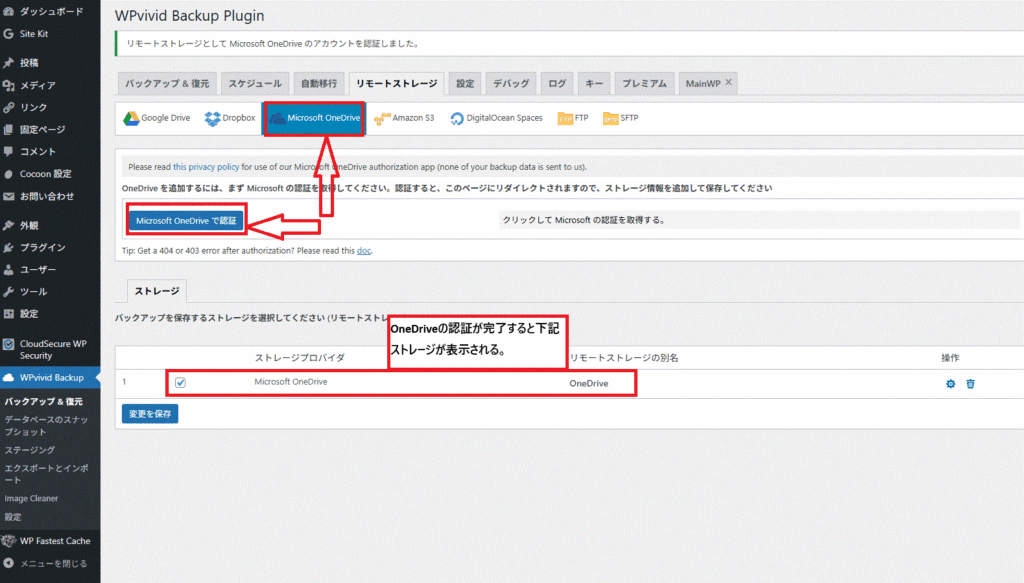The image size is (1024, 583).
Task: Switch to バックアップ＆復元 tab
Action: click(167, 84)
